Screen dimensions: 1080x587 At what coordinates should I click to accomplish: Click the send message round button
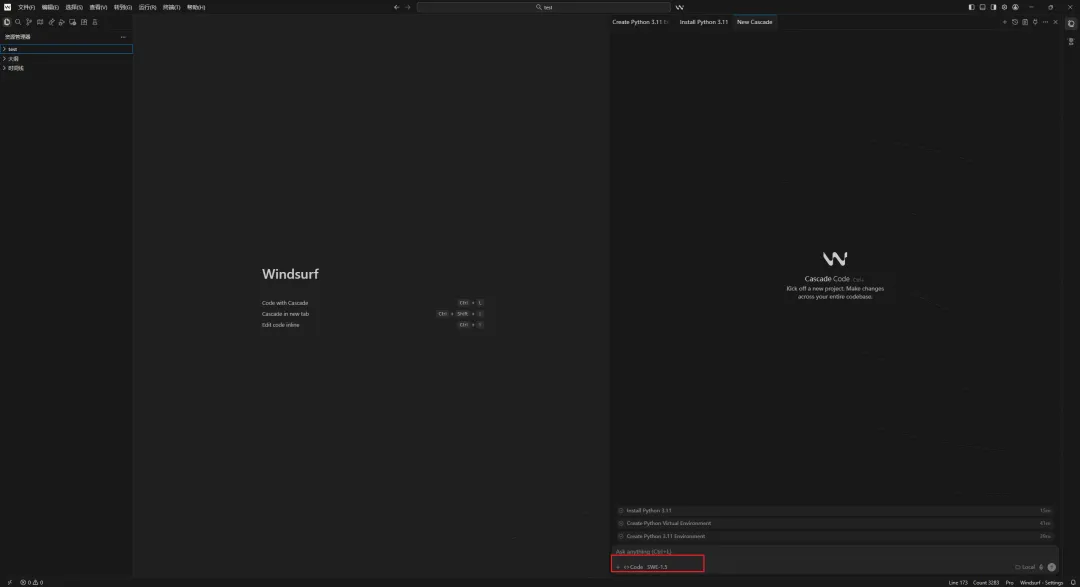[x=1052, y=567]
